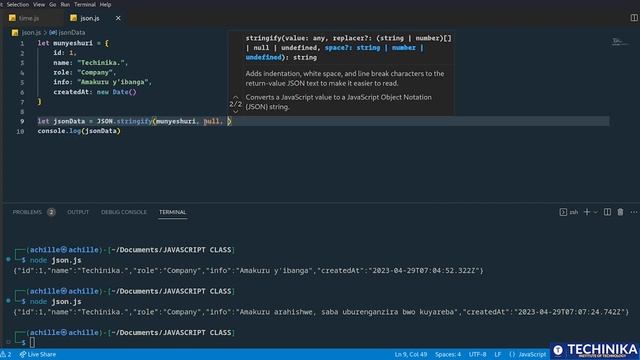The width and height of the screenshot is (640, 360).
Task: Change end of line sequence LF
Action: [x=498, y=354]
